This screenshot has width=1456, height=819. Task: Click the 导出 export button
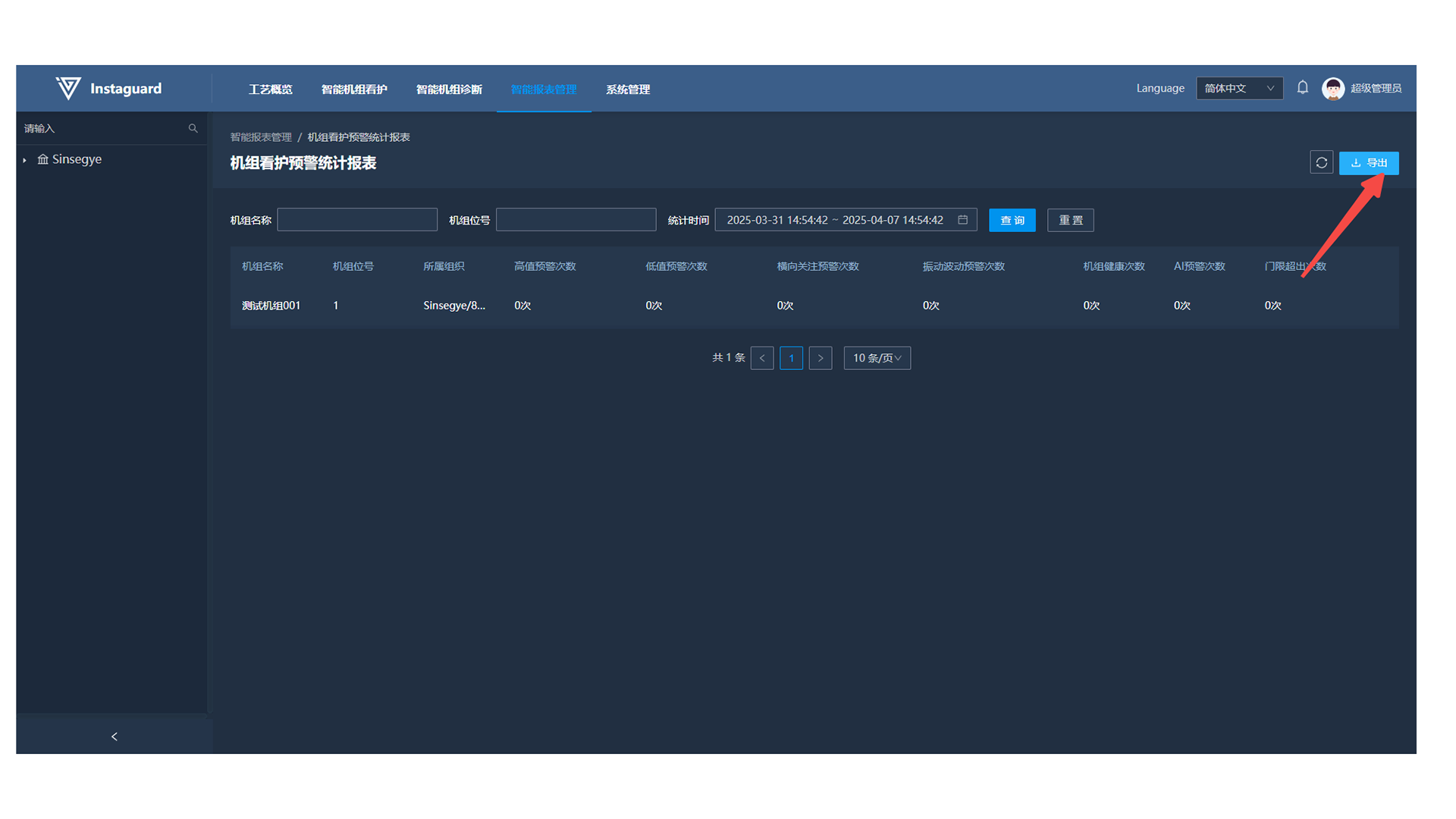1368,163
